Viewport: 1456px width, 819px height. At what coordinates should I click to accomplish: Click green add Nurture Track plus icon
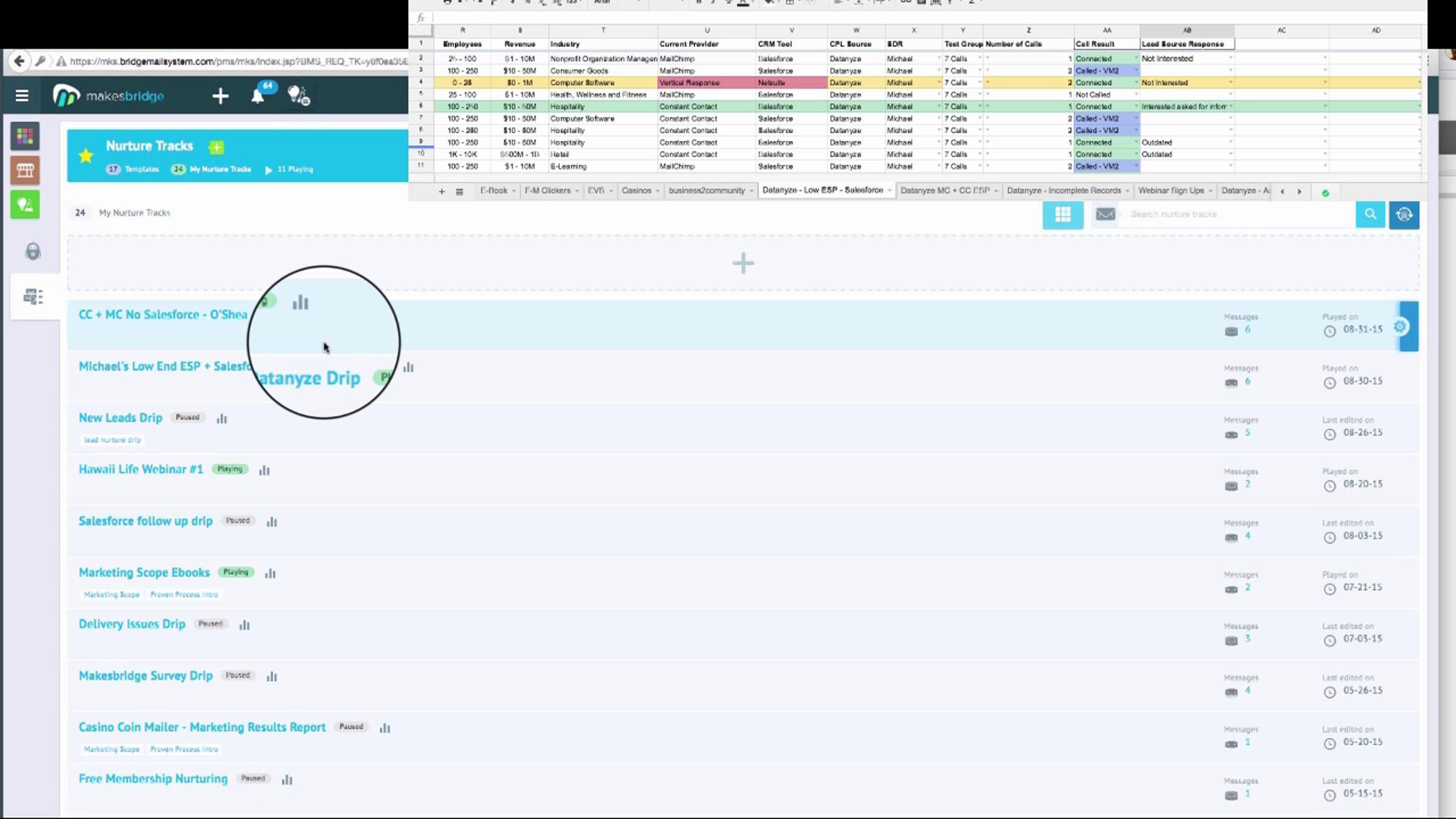217,147
